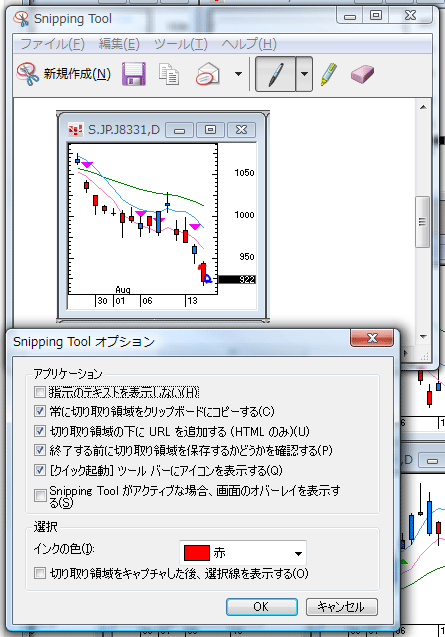Screen dimensions: 445x637
Task: Click the vertical scrollbar up arrow
Action: pos(423,107)
